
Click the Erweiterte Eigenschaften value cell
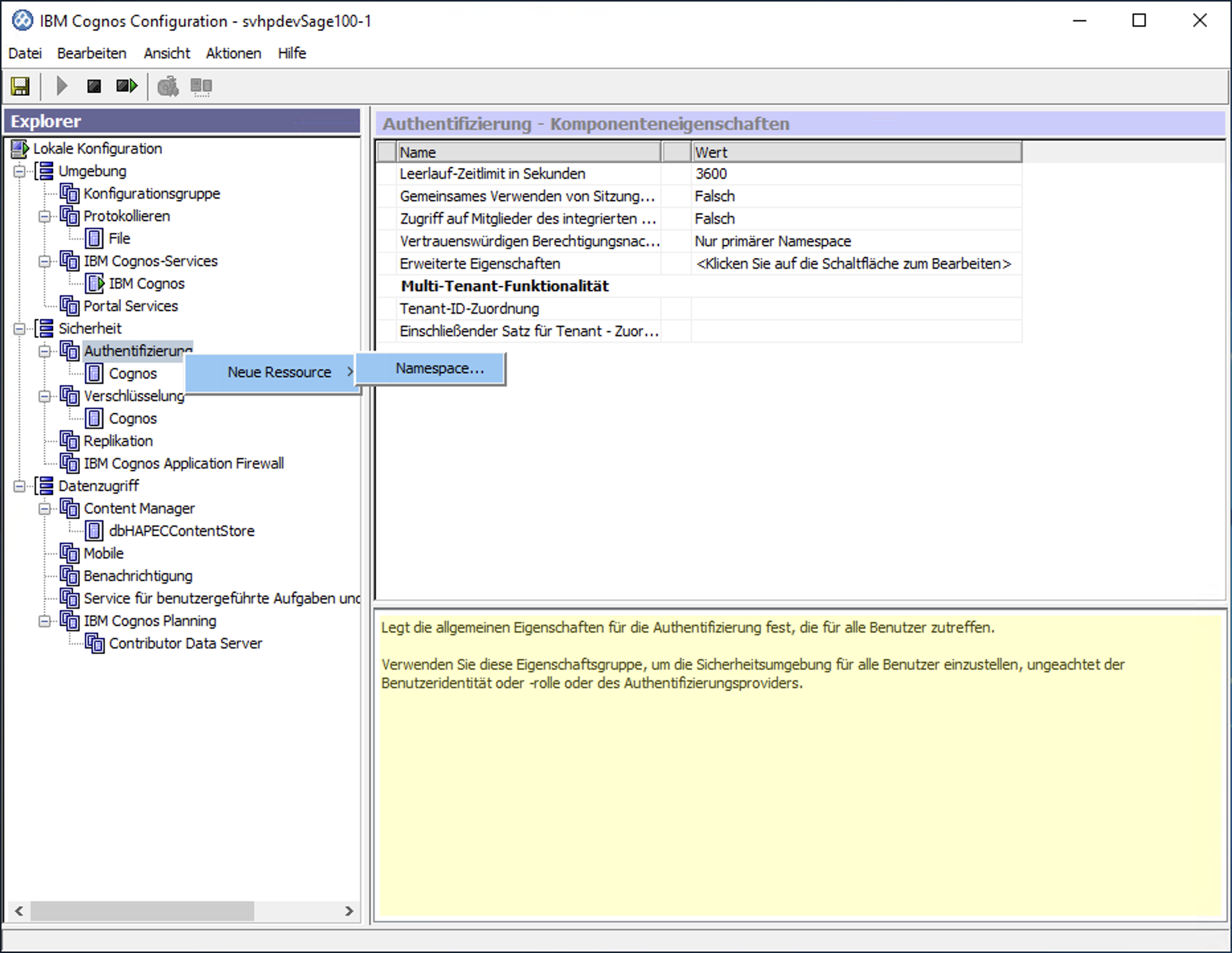pyautogui.click(x=854, y=264)
